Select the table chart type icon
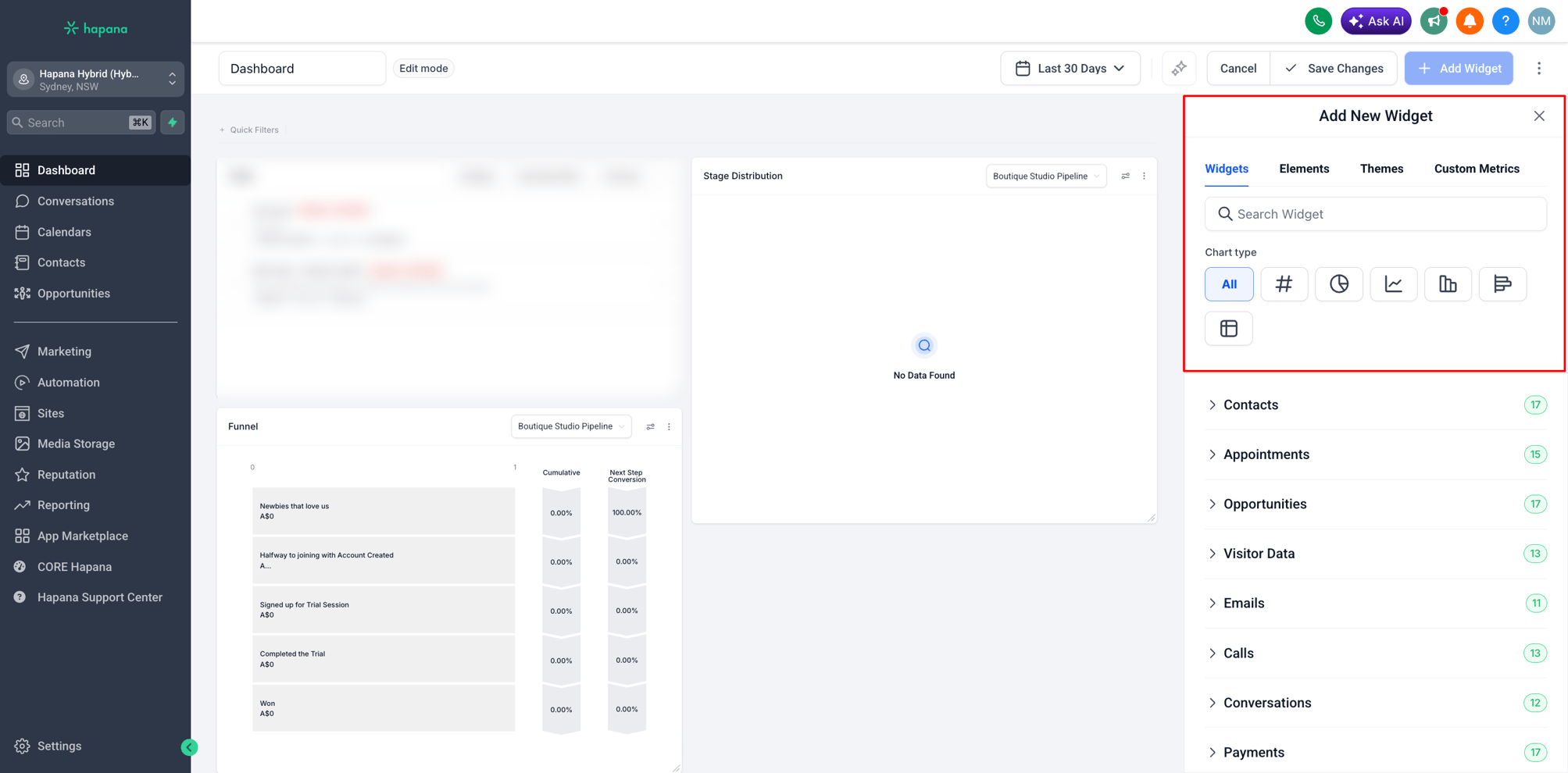The width and height of the screenshot is (1568, 773). click(1229, 329)
